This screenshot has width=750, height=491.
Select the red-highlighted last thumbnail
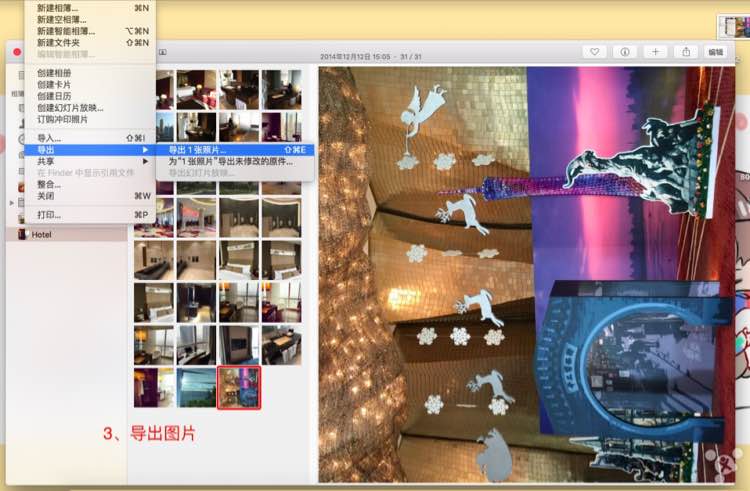(x=239, y=388)
